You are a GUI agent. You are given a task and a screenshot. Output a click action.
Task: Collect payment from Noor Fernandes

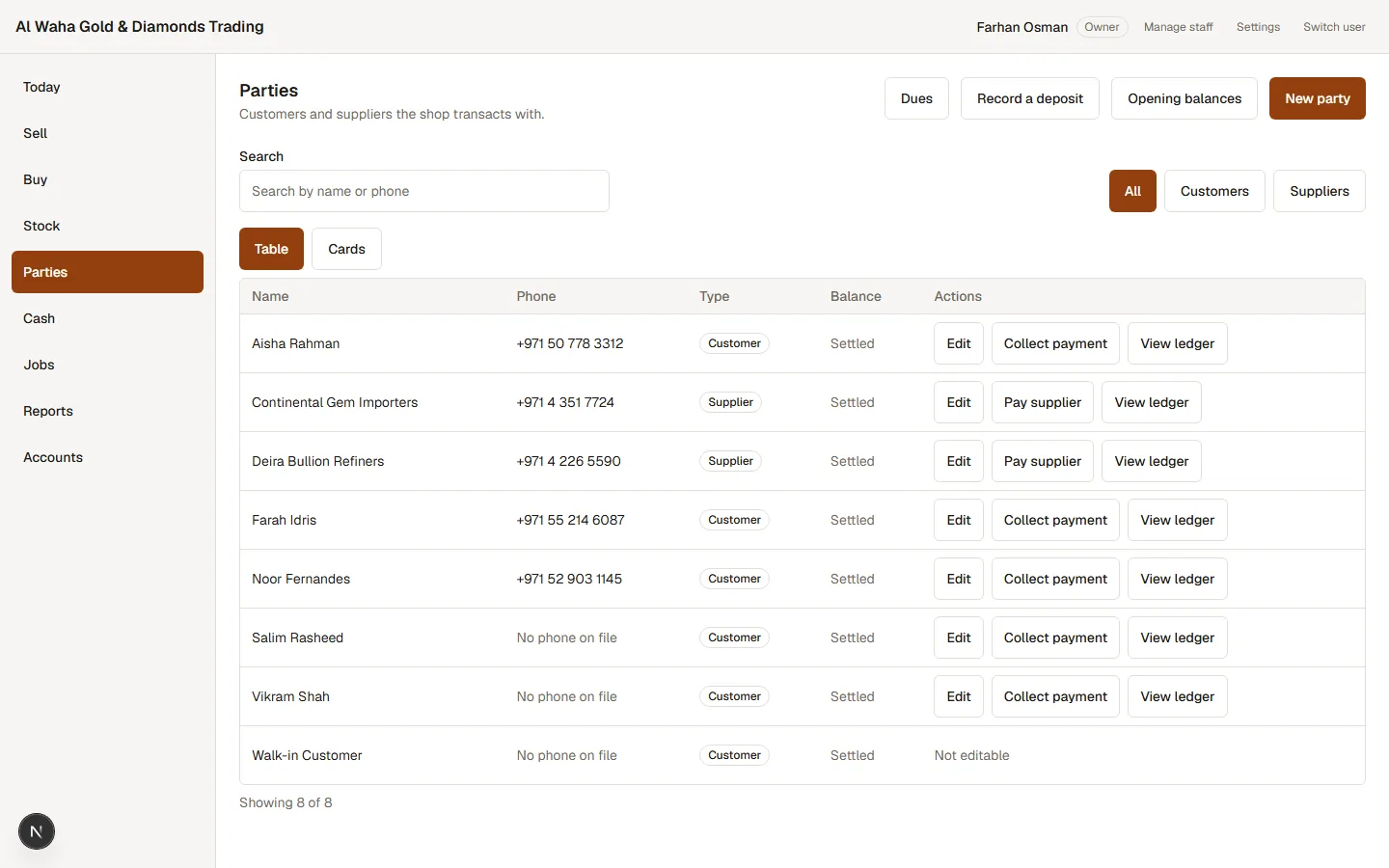point(1055,579)
